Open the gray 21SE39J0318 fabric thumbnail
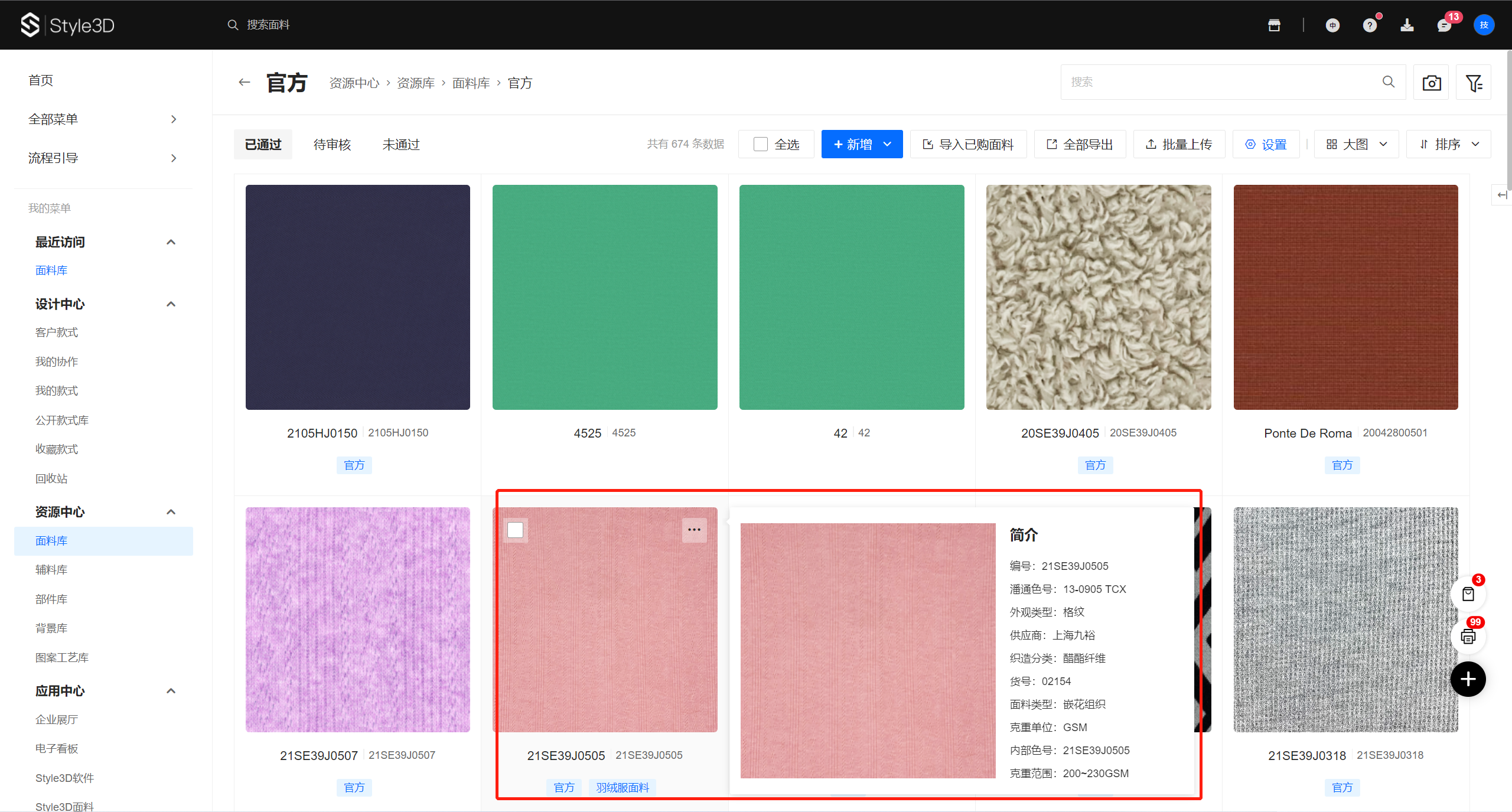This screenshot has width=1512, height=812. pyautogui.click(x=1346, y=619)
